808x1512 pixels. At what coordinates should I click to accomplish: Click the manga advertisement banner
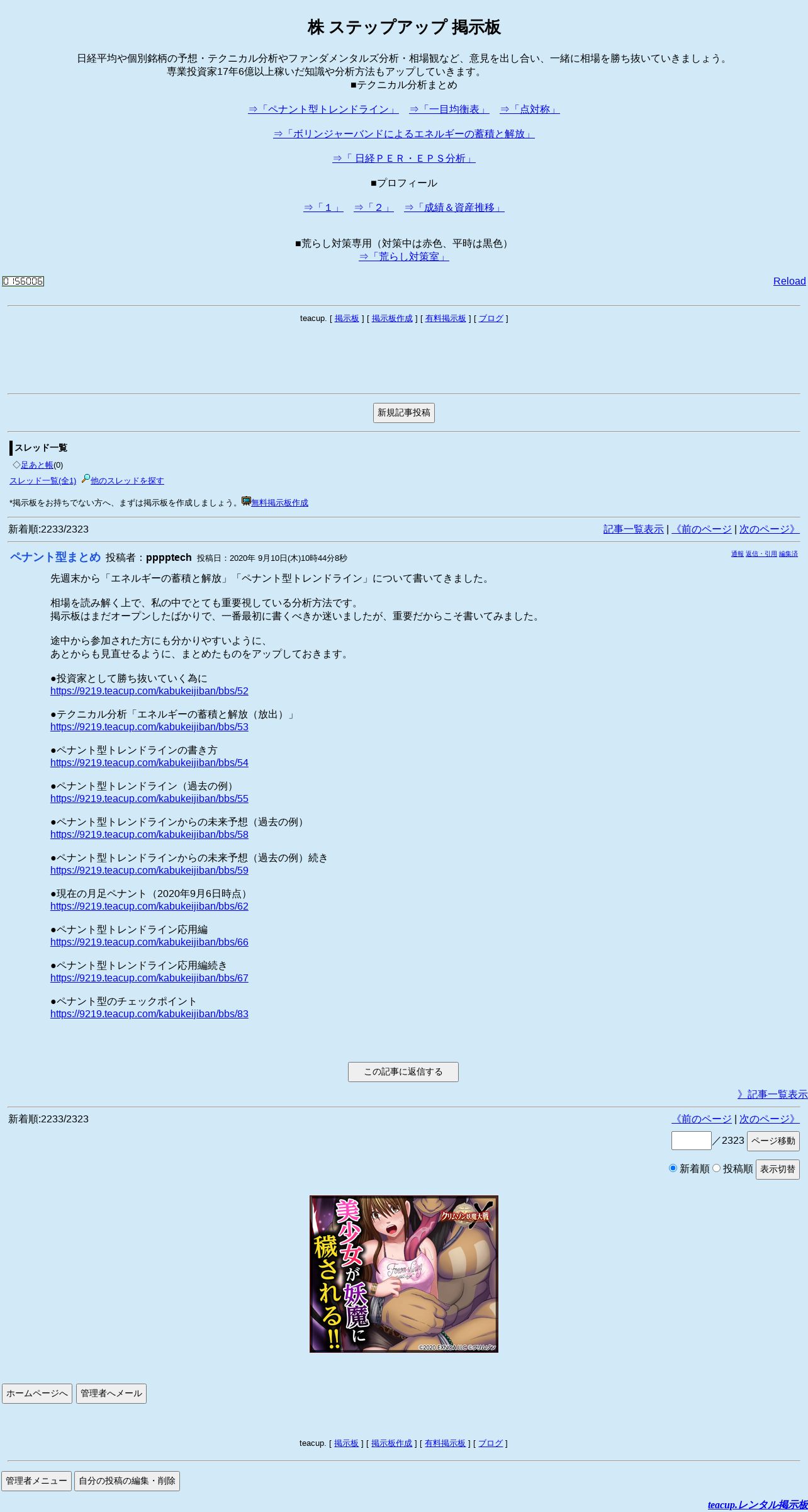click(x=404, y=1274)
